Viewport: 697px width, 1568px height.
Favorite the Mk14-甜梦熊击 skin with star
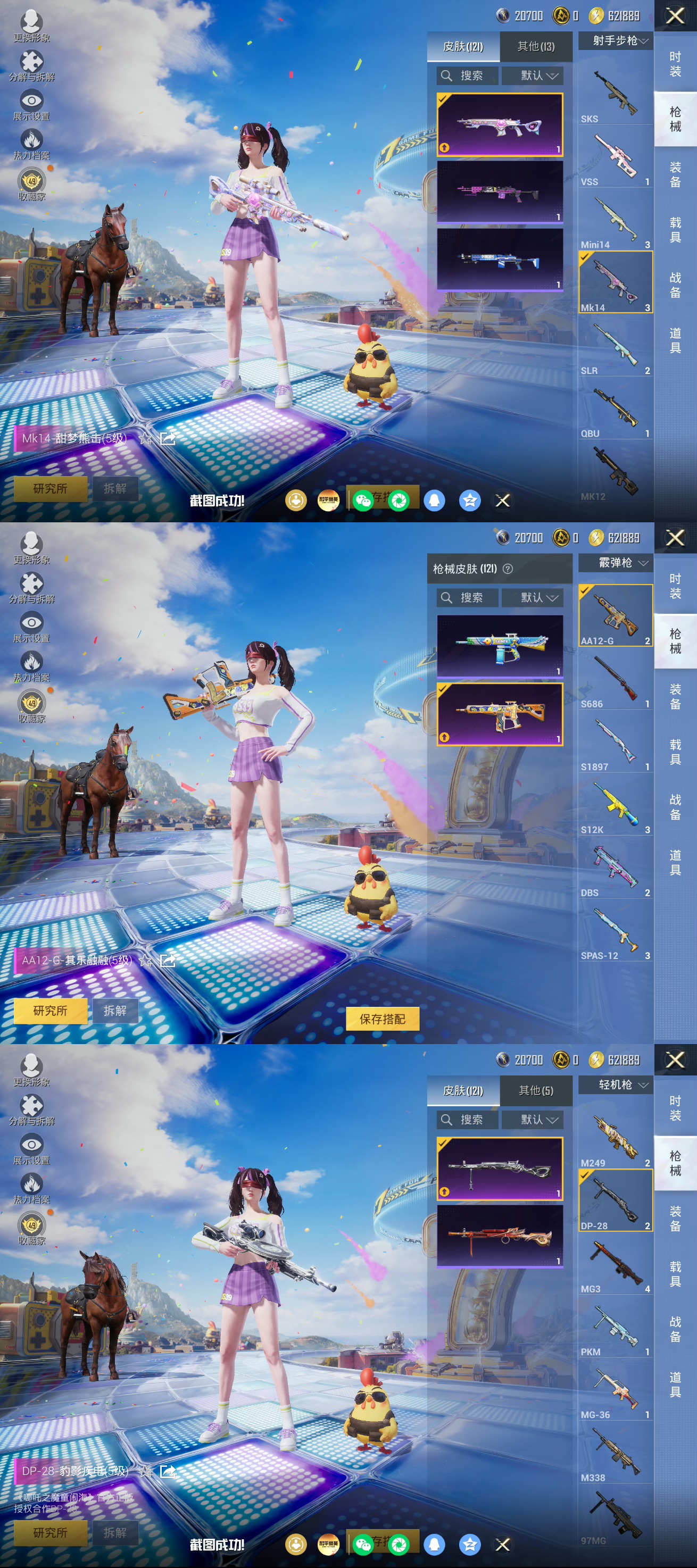click(145, 438)
